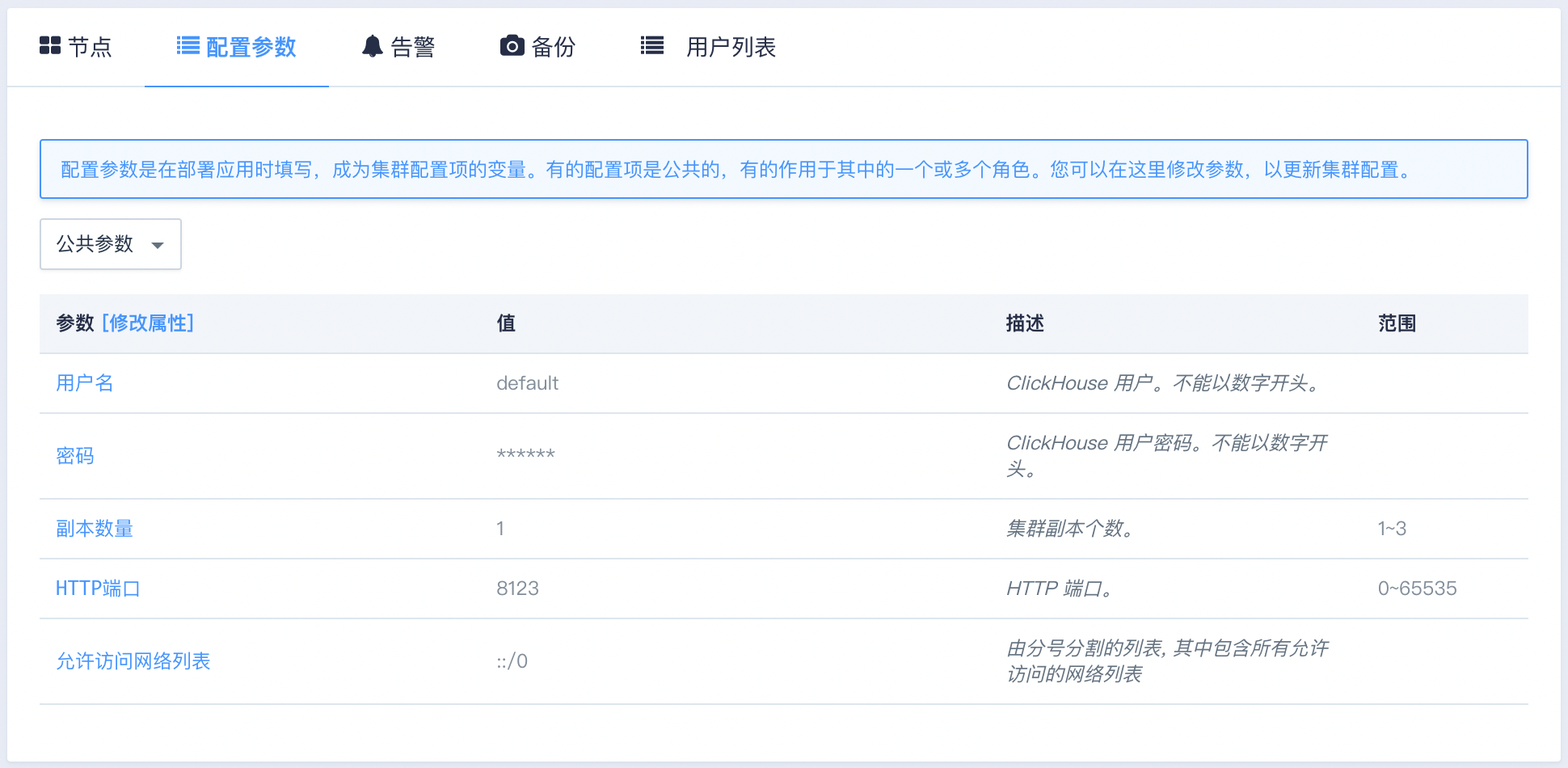Click the list icon beside 配置参数
1568x768 pixels.
click(x=188, y=45)
